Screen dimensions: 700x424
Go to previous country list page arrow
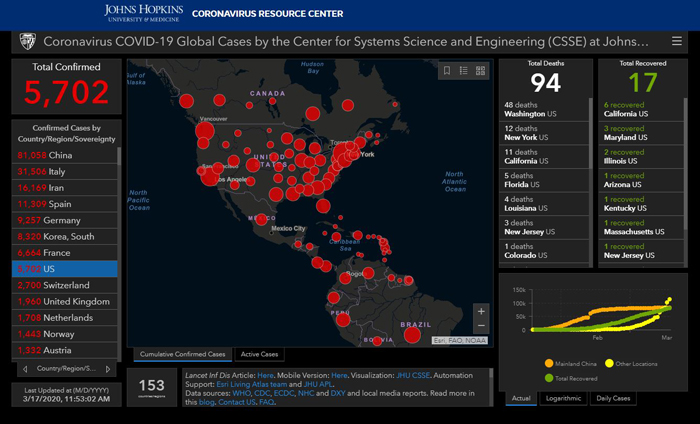pyautogui.click(x=25, y=369)
